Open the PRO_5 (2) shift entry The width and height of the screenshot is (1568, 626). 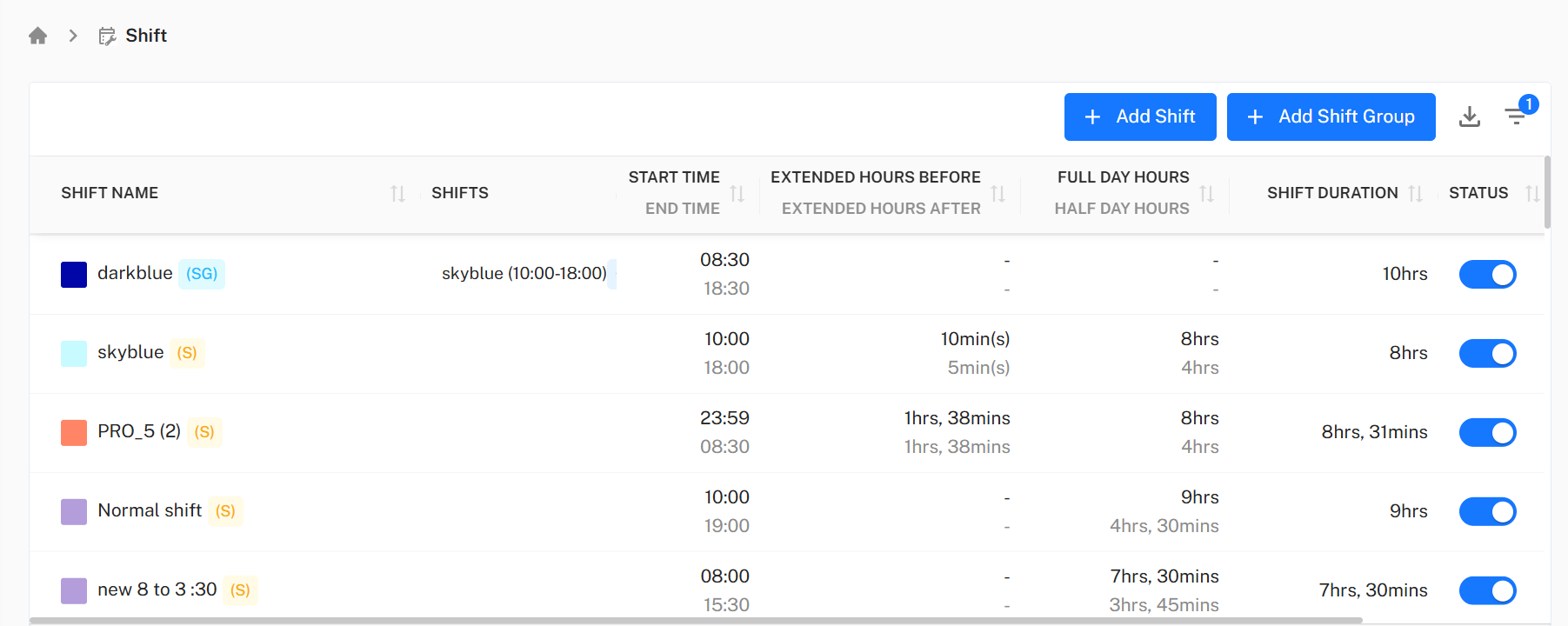tap(139, 432)
